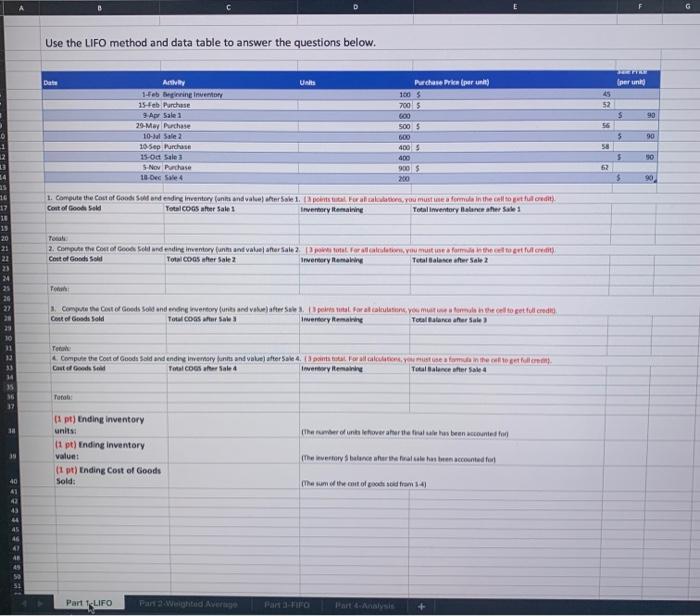This screenshot has height=616, width=700.
Task: Click 'Total COGS after Sale 4' header
Action: click(233, 369)
